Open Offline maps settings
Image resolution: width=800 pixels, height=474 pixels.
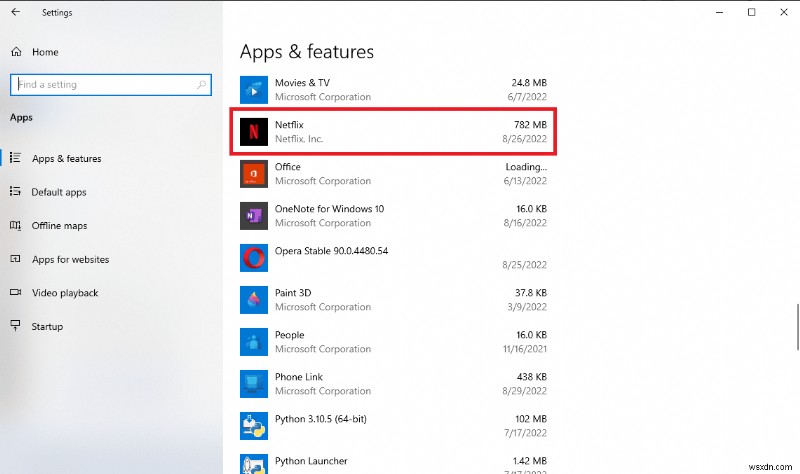point(59,226)
